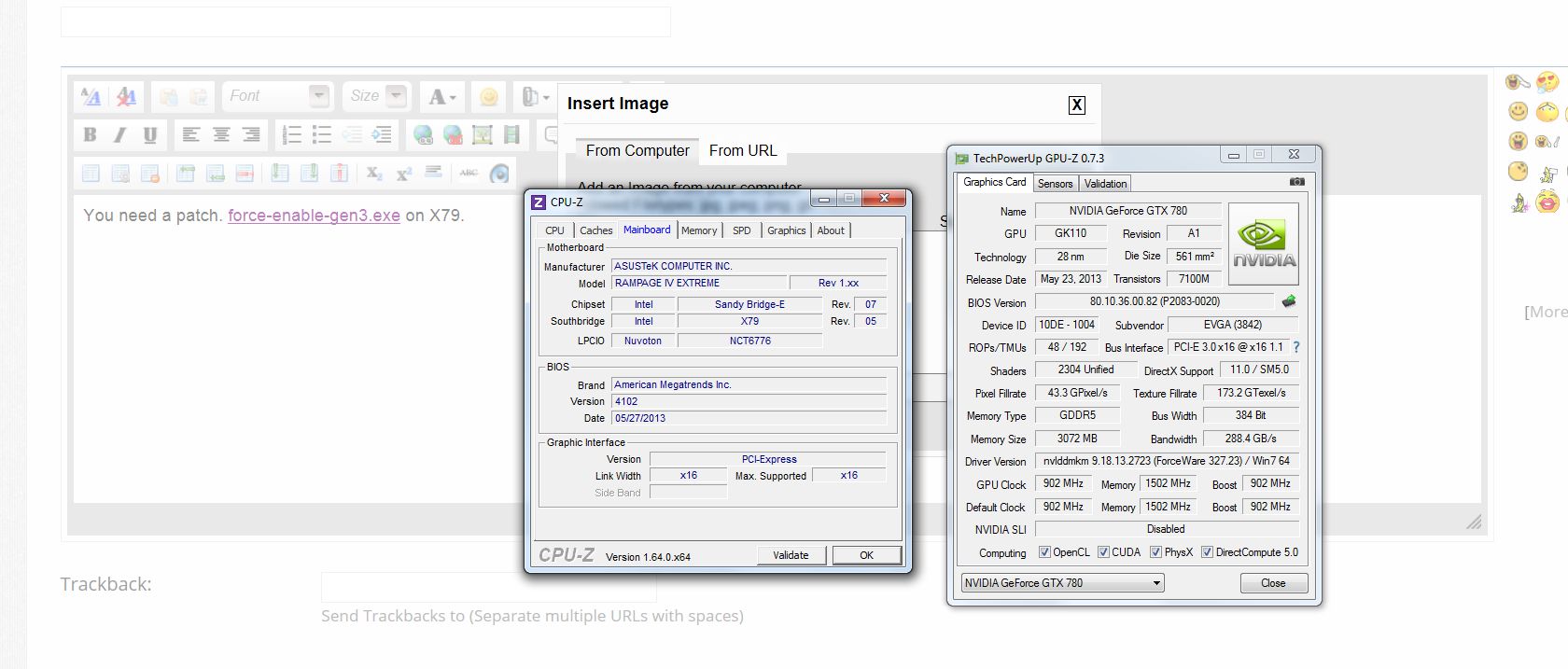This screenshot has height=669, width=1568.
Task: Center-align text in the editor
Action: pyautogui.click(x=221, y=134)
